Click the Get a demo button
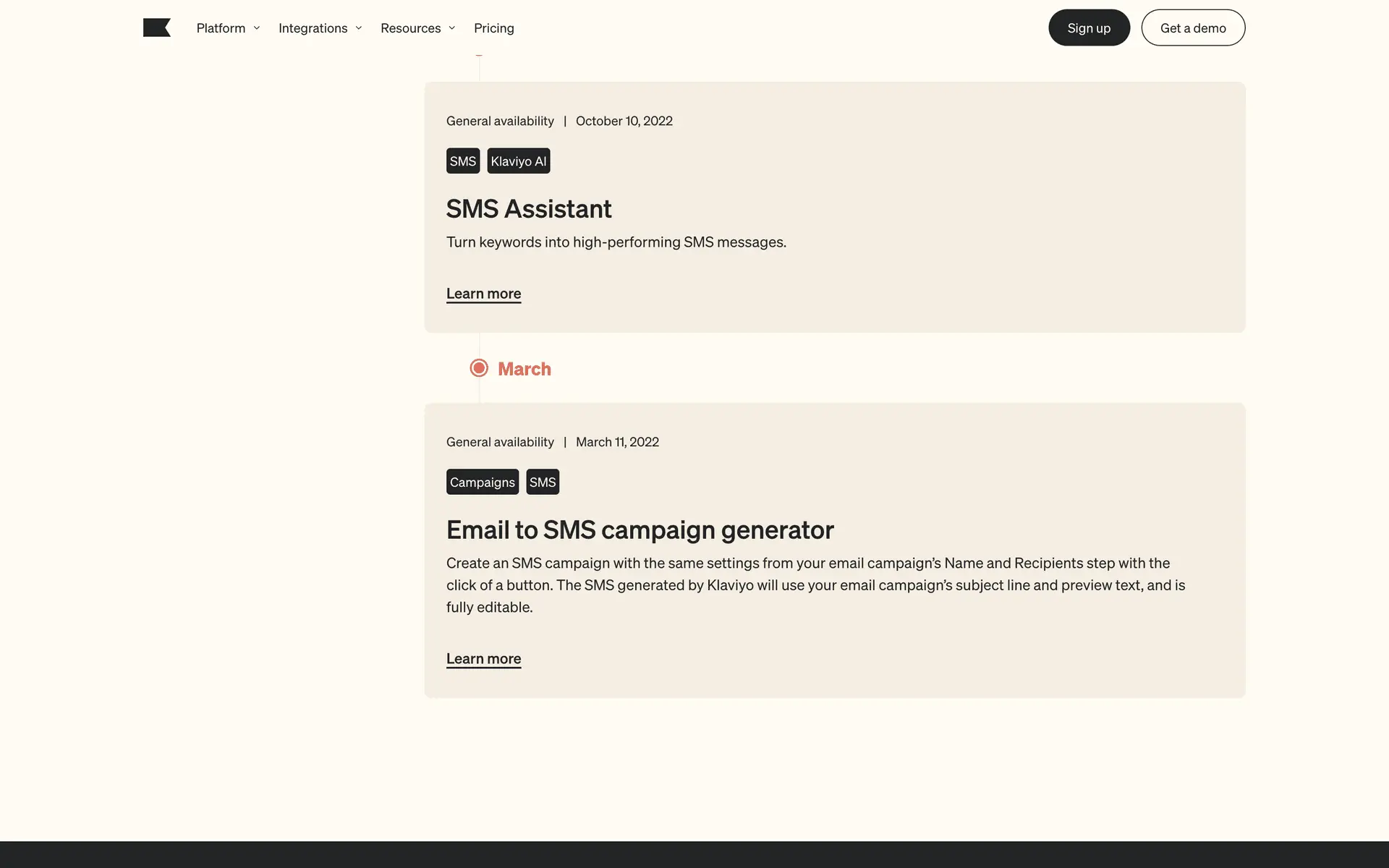The width and height of the screenshot is (1389, 868). (x=1193, y=27)
